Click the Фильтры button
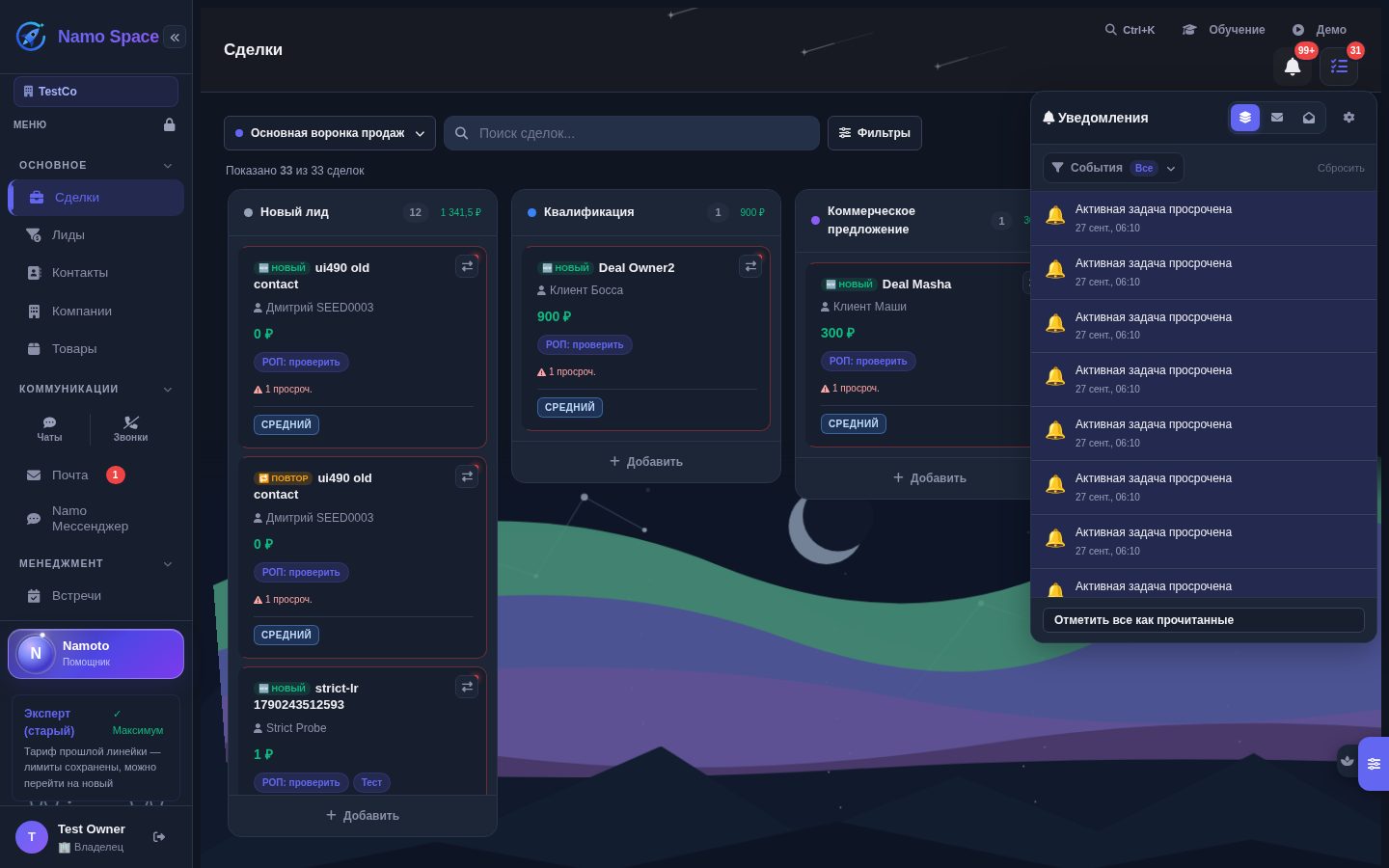The height and width of the screenshot is (868, 1389). pyautogui.click(x=875, y=133)
